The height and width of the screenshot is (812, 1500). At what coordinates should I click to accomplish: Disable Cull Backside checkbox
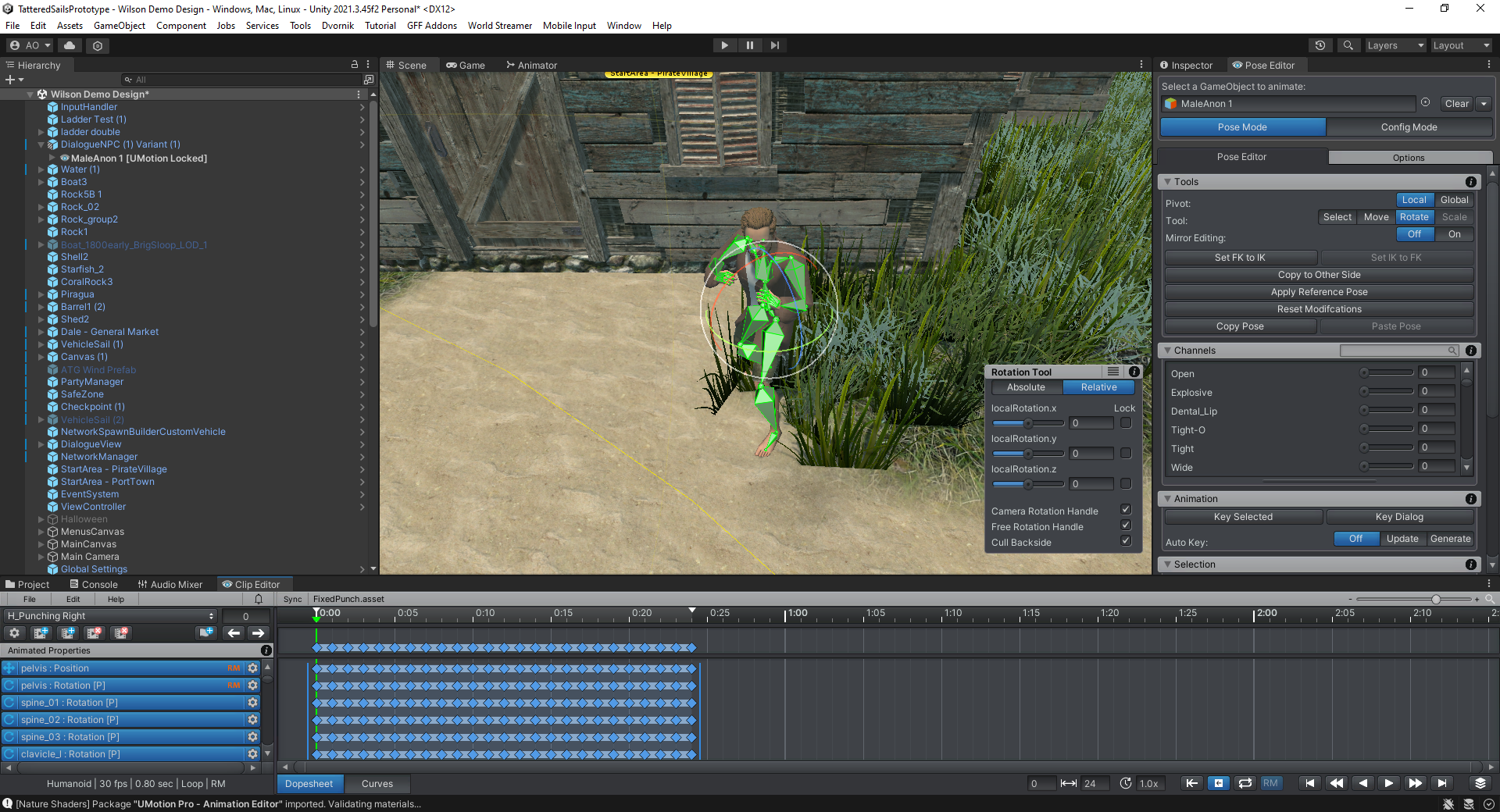coord(1126,541)
